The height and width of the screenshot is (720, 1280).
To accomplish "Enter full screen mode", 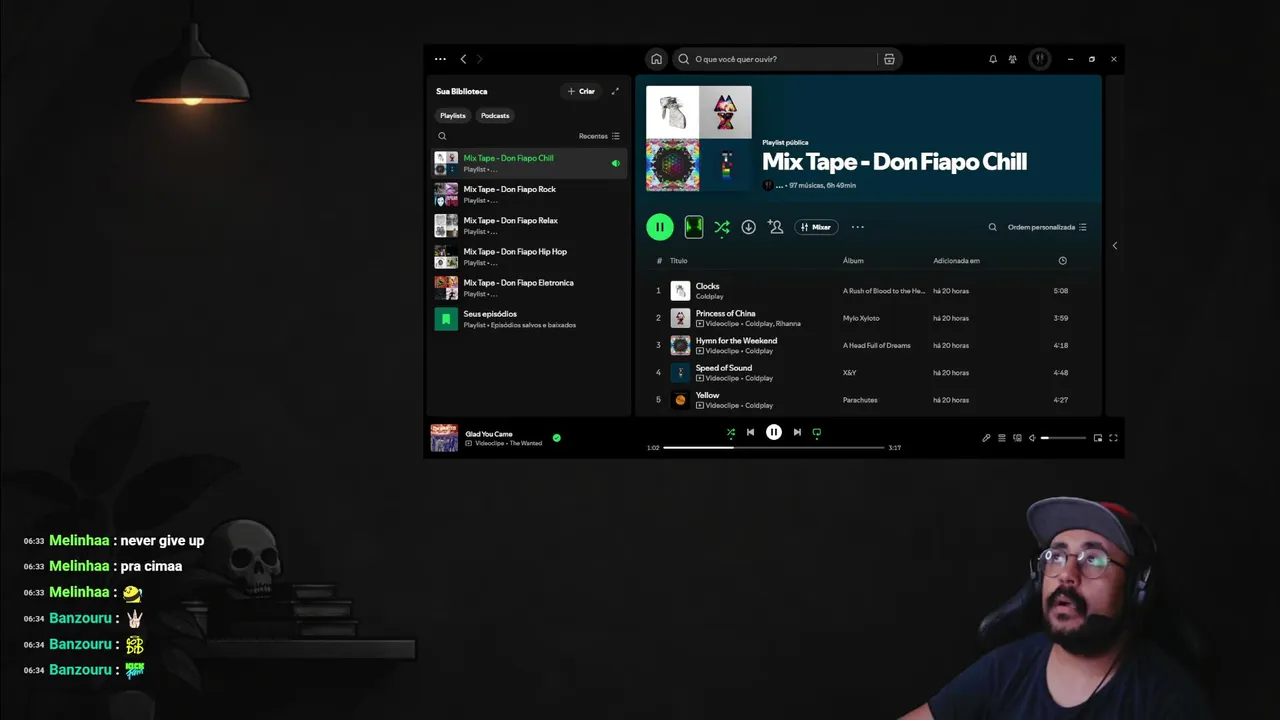I will pyautogui.click(x=1113, y=438).
